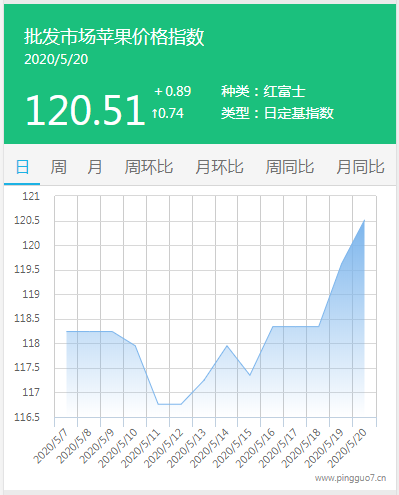Click the title 批发市场苹果价格指数
Screen dimensions: 399x495
tap(114, 37)
